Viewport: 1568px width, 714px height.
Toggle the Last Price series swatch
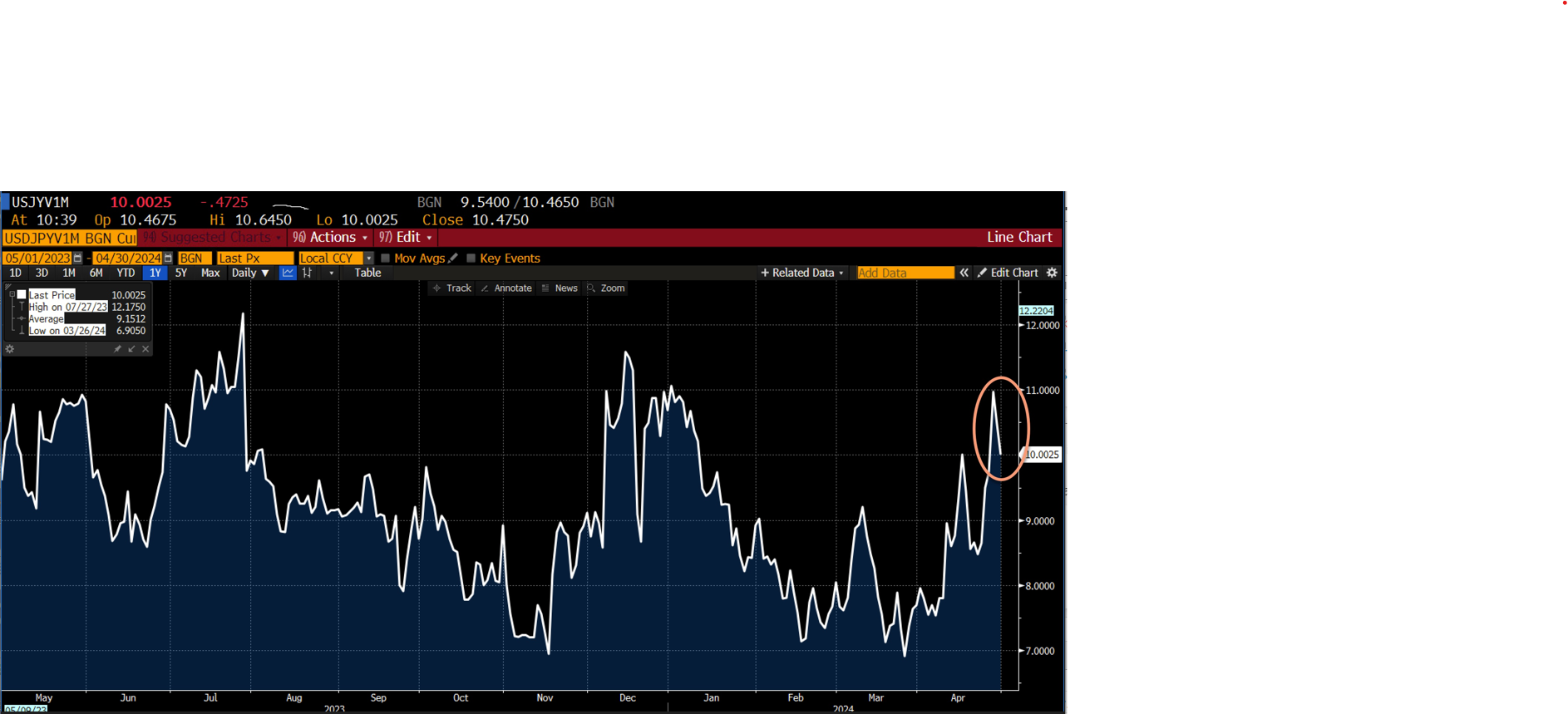pos(22,295)
